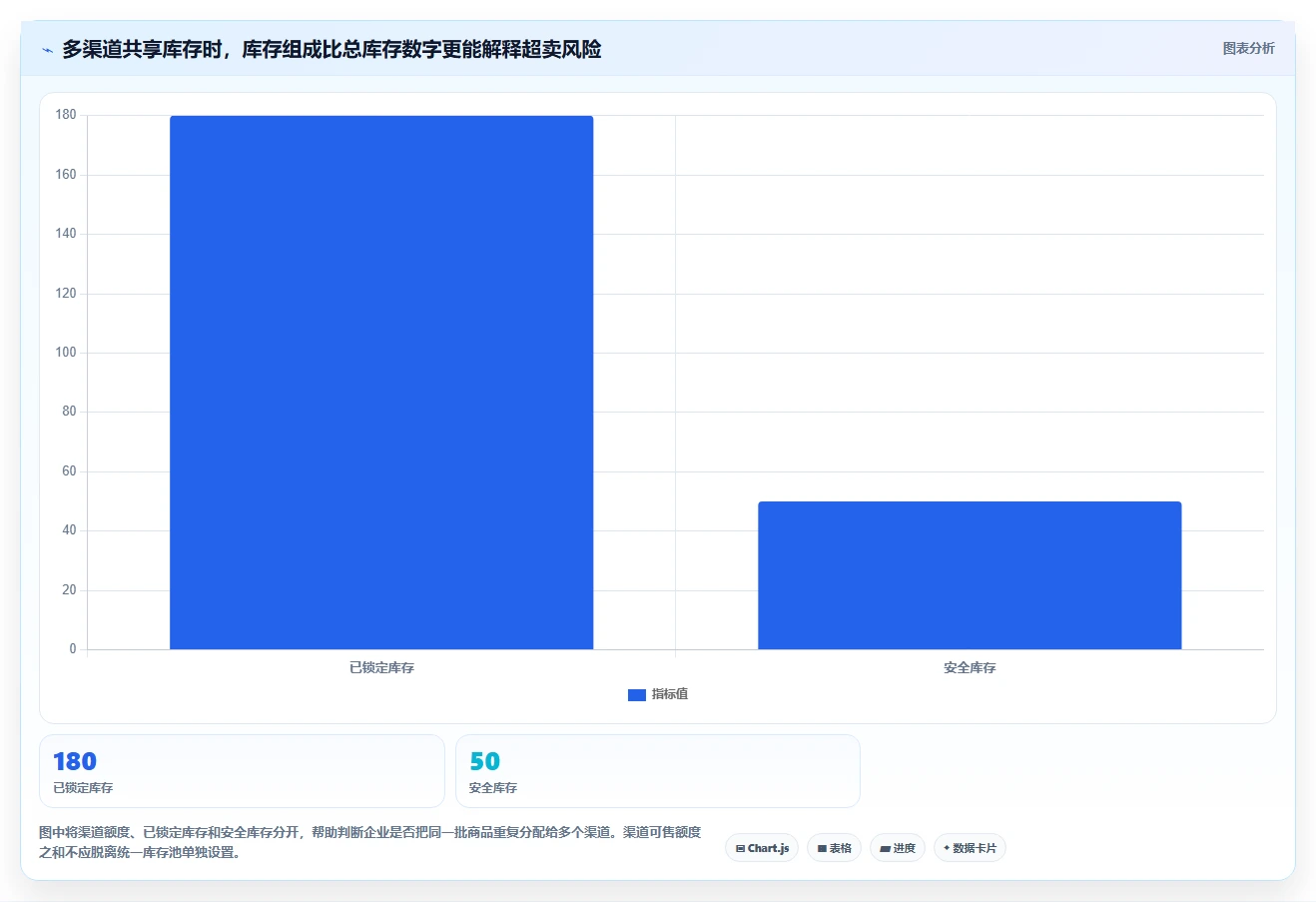Toggle the 指标值 legend color box
Screen dimensions: 1316x902
pyautogui.click(x=637, y=694)
